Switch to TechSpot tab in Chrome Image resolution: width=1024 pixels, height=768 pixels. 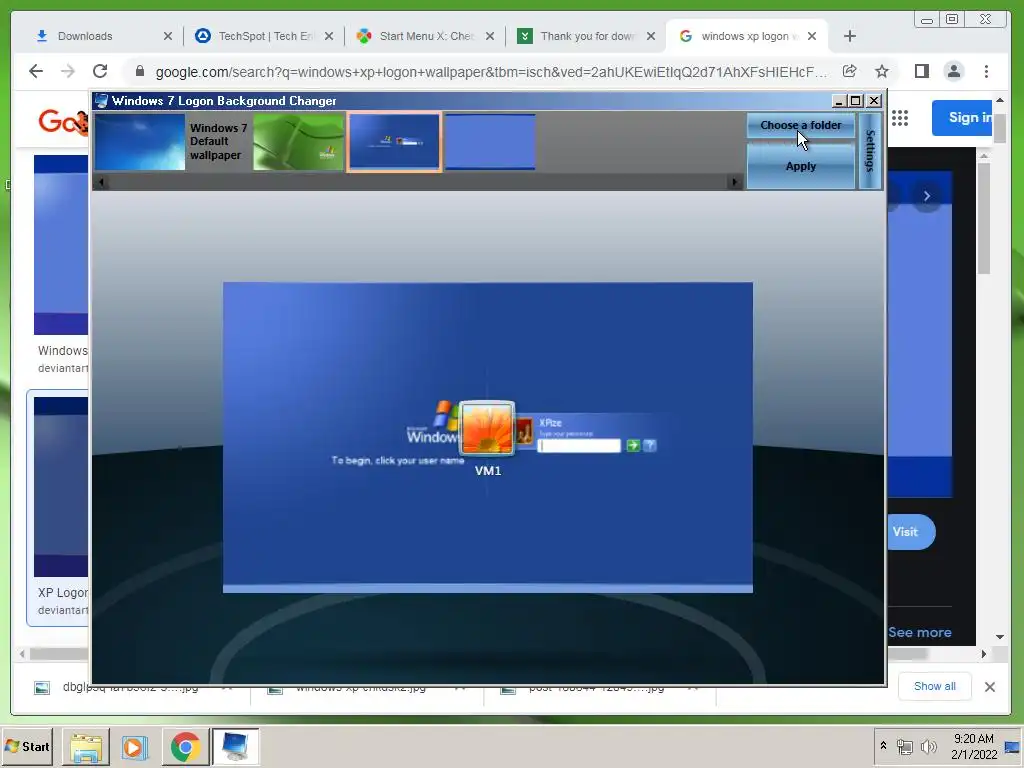266,36
